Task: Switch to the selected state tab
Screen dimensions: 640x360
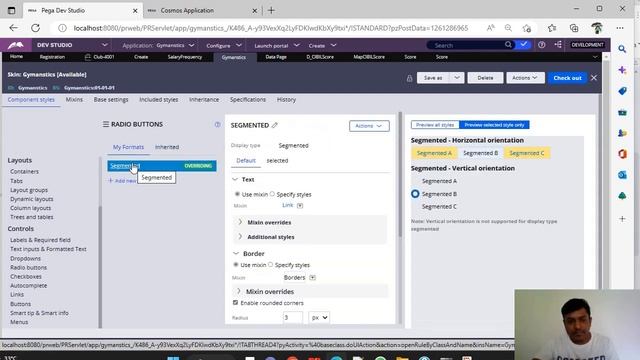Action: click(277, 160)
